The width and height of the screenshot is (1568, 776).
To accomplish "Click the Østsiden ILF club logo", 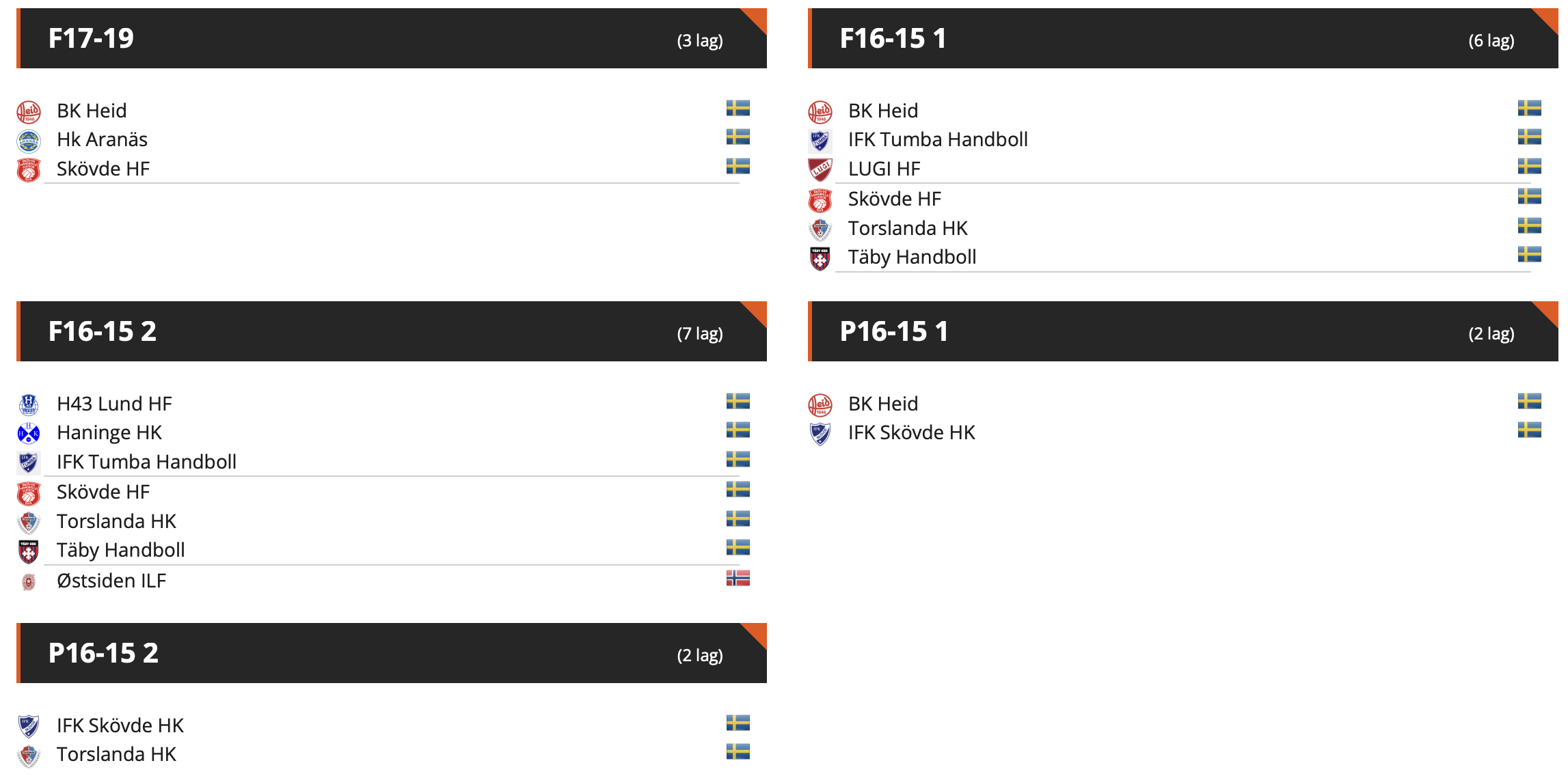I will coord(29,582).
